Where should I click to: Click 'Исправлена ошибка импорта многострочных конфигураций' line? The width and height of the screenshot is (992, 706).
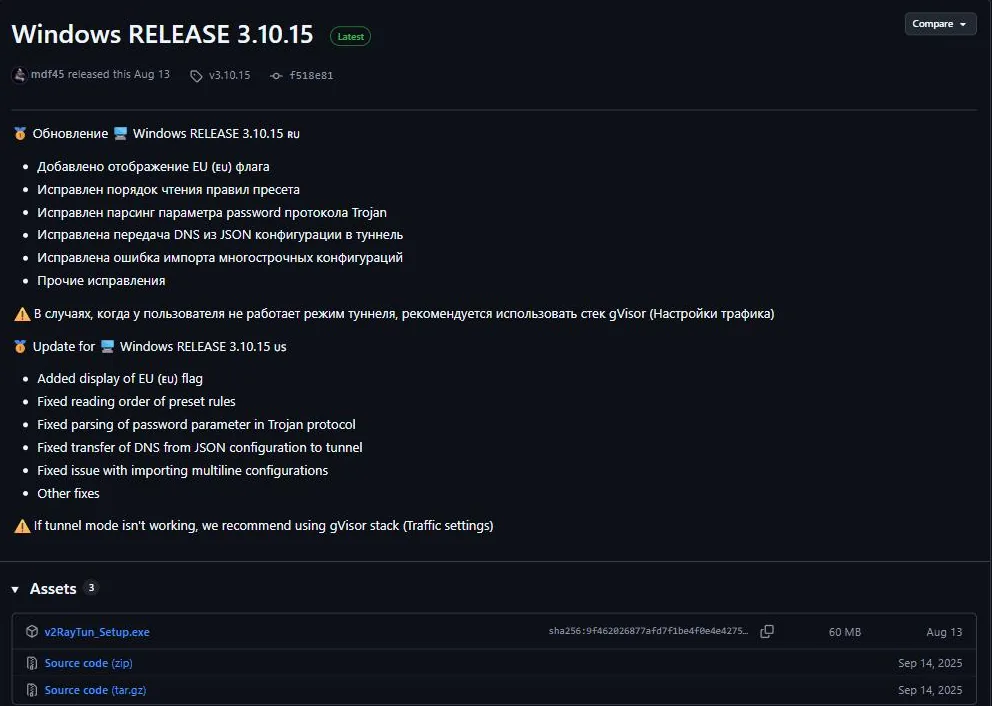(x=220, y=257)
